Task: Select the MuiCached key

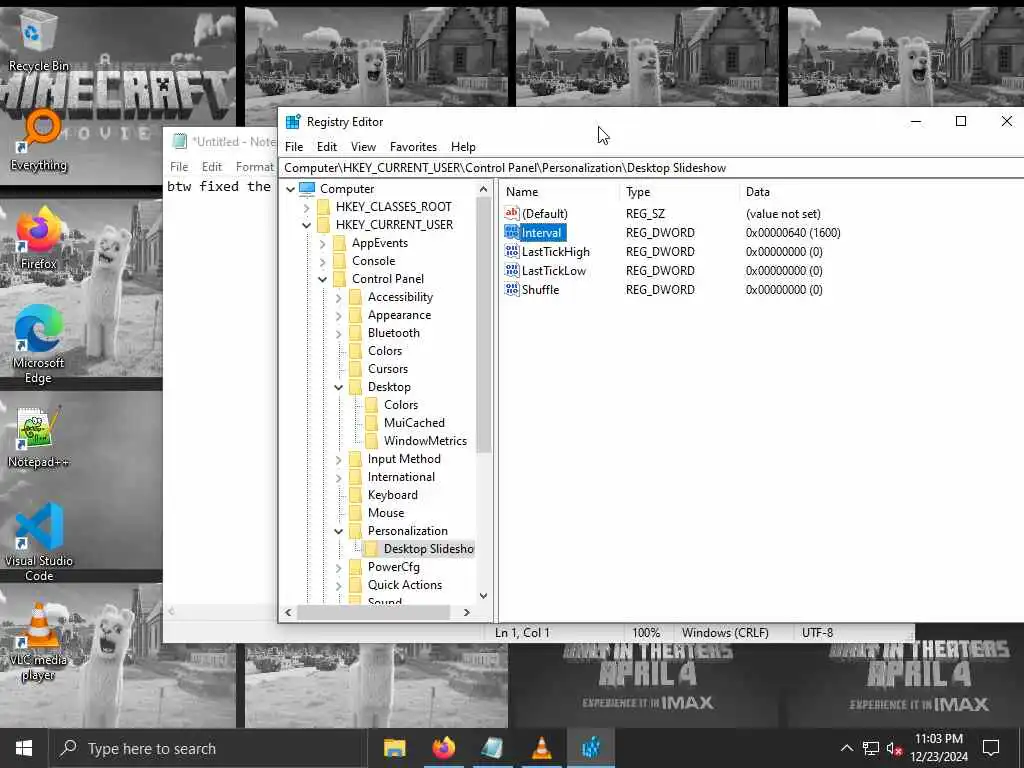Action: [414, 423]
